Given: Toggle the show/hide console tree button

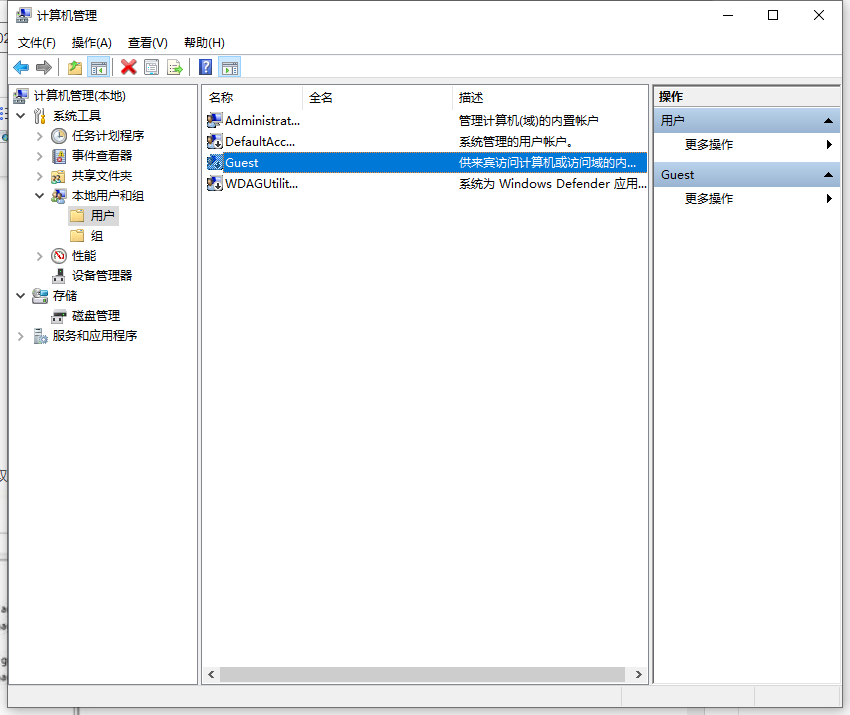Looking at the screenshot, I should [x=98, y=67].
